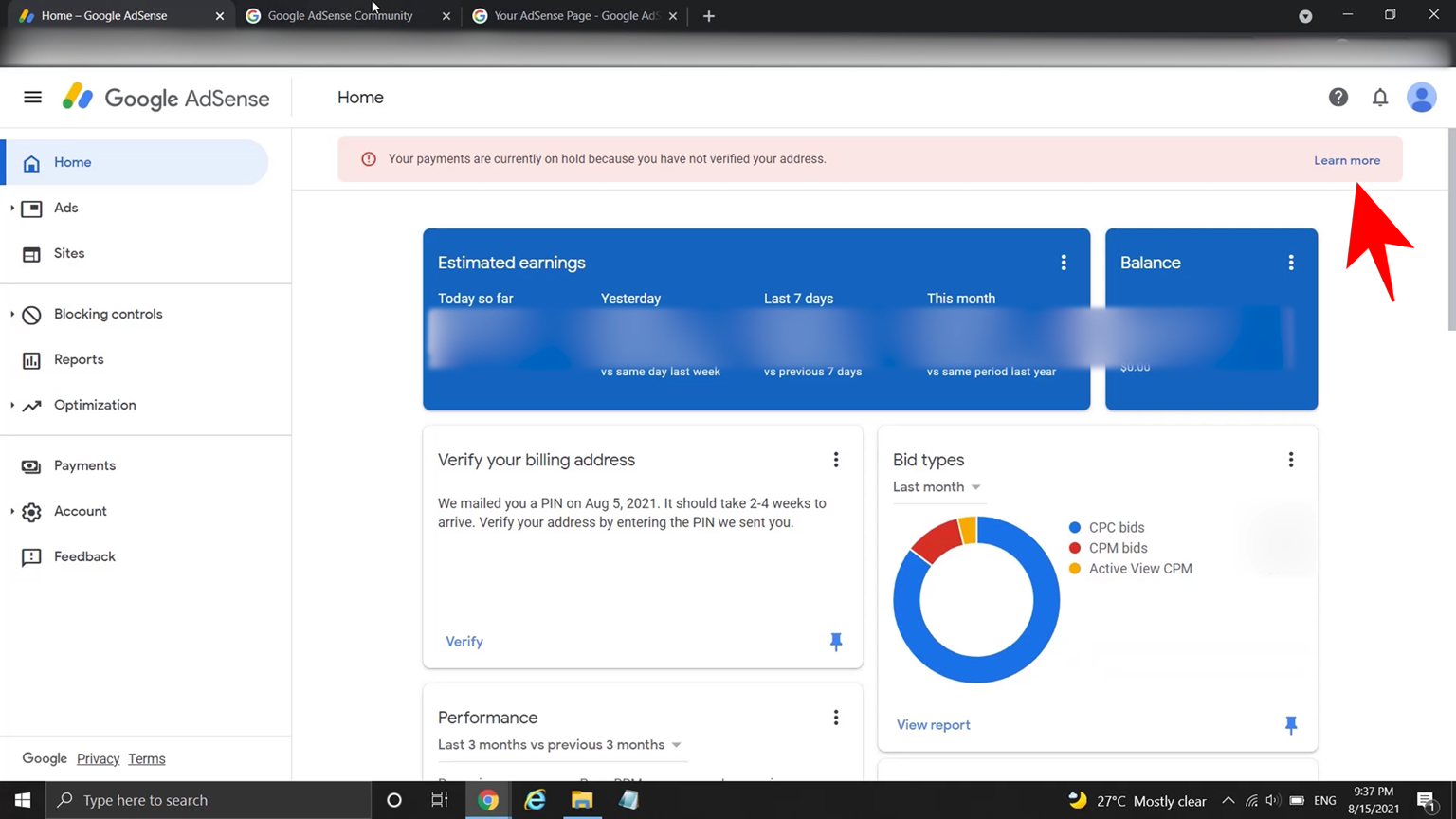Open the Help question mark icon

1338,97
